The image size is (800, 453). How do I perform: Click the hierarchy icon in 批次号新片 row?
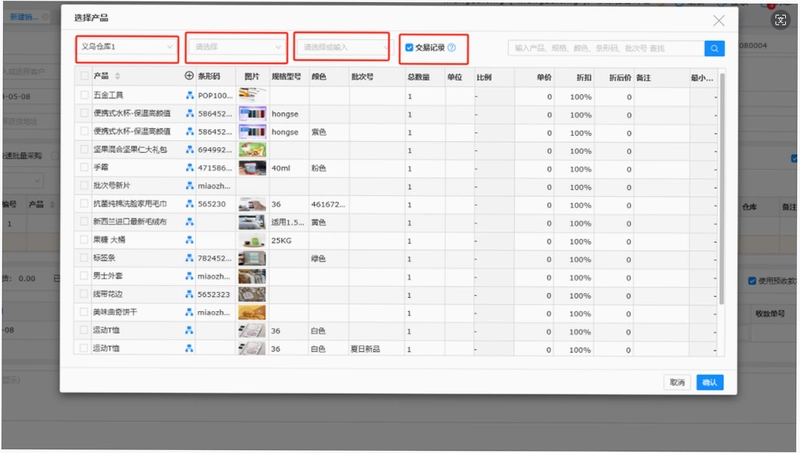[189, 186]
